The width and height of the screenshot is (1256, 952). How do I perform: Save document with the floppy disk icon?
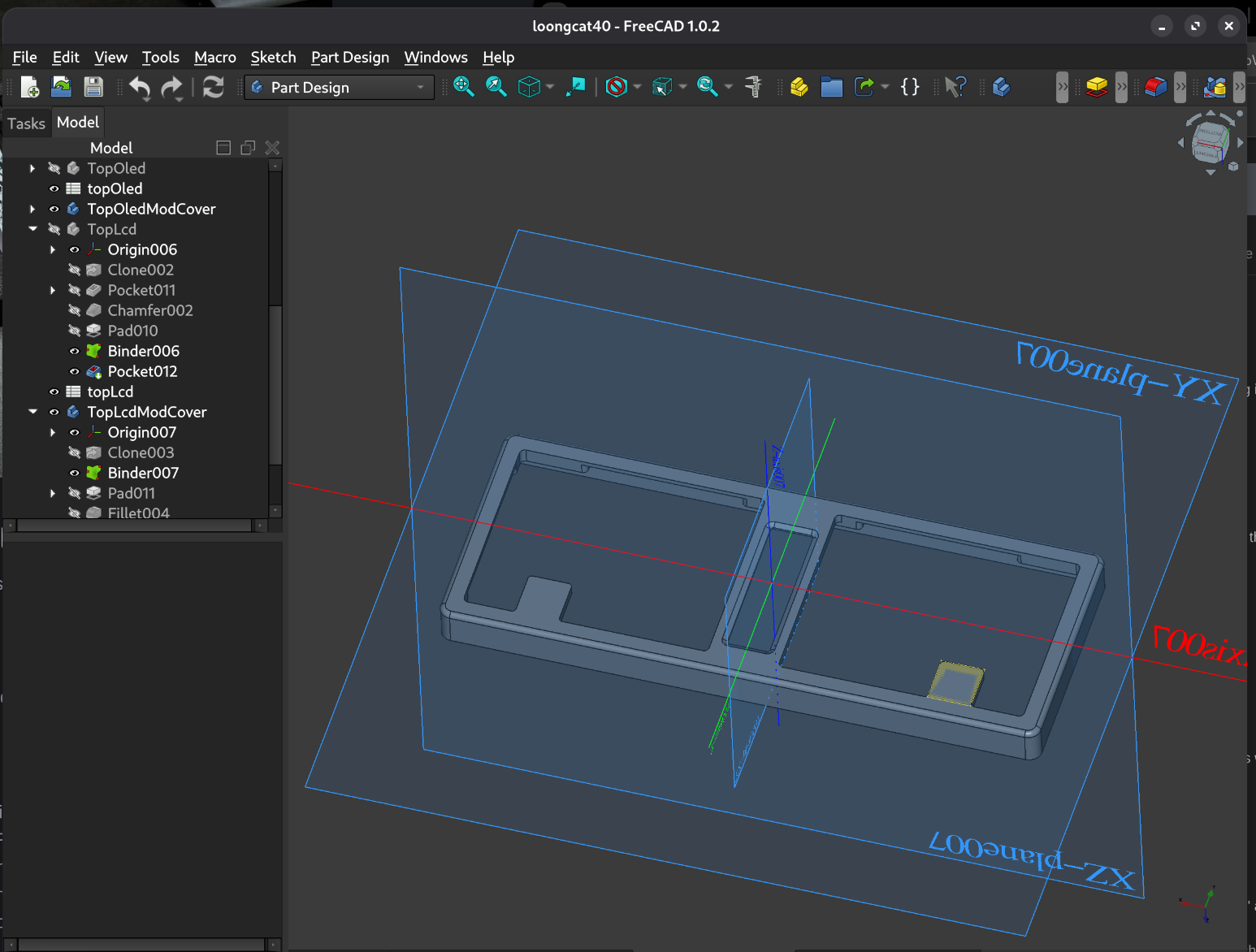(x=93, y=87)
